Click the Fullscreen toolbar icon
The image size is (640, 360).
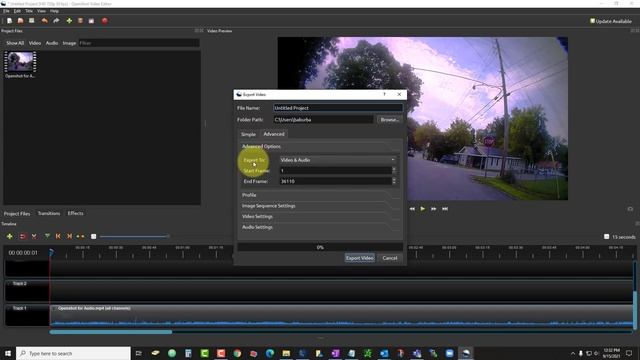pyautogui.click(x=91, y=21)
